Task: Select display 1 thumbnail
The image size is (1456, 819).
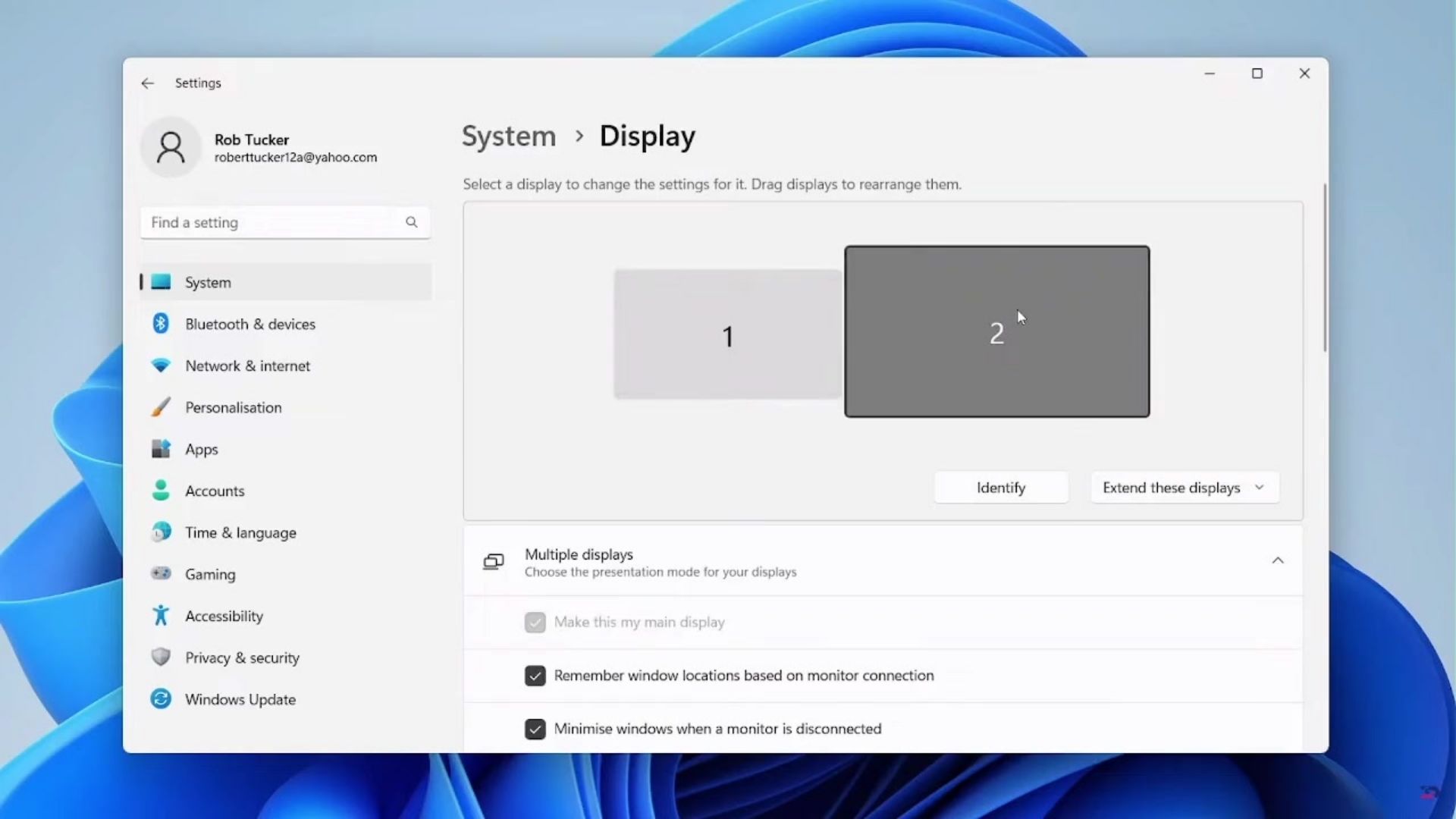Action: [x=727, y=334]
